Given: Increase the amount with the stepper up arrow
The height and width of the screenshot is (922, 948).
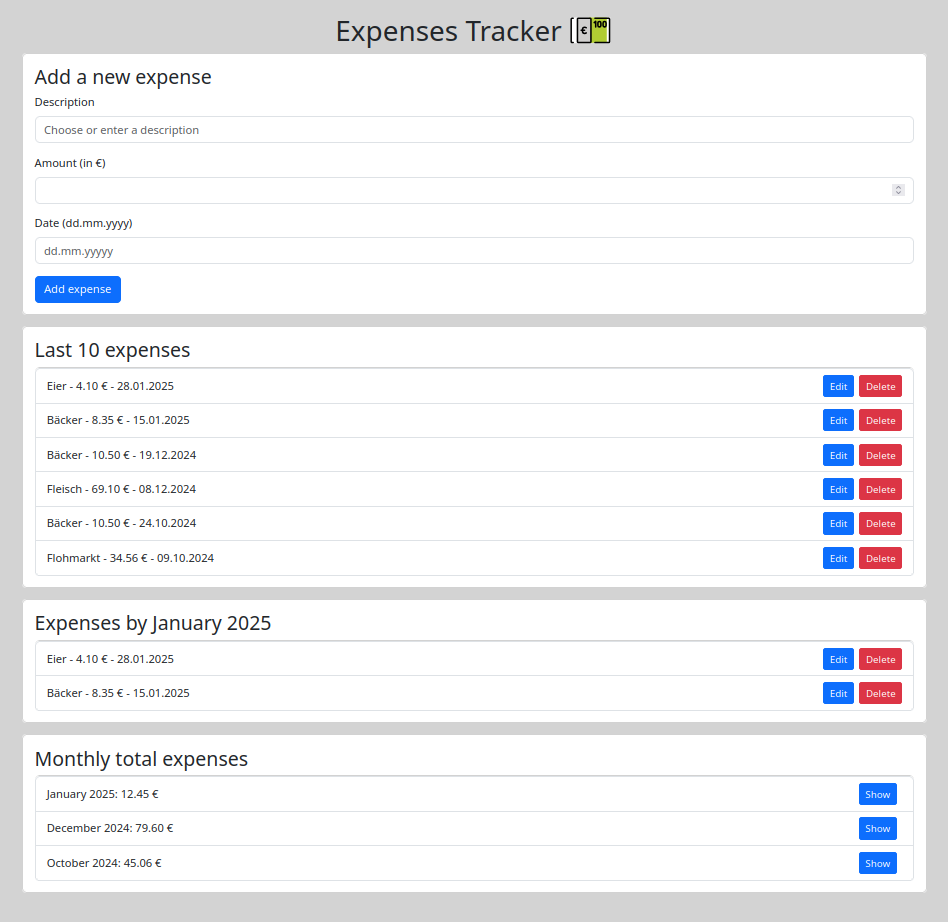Looking at the screenshot, I should [x=899, y=186].
